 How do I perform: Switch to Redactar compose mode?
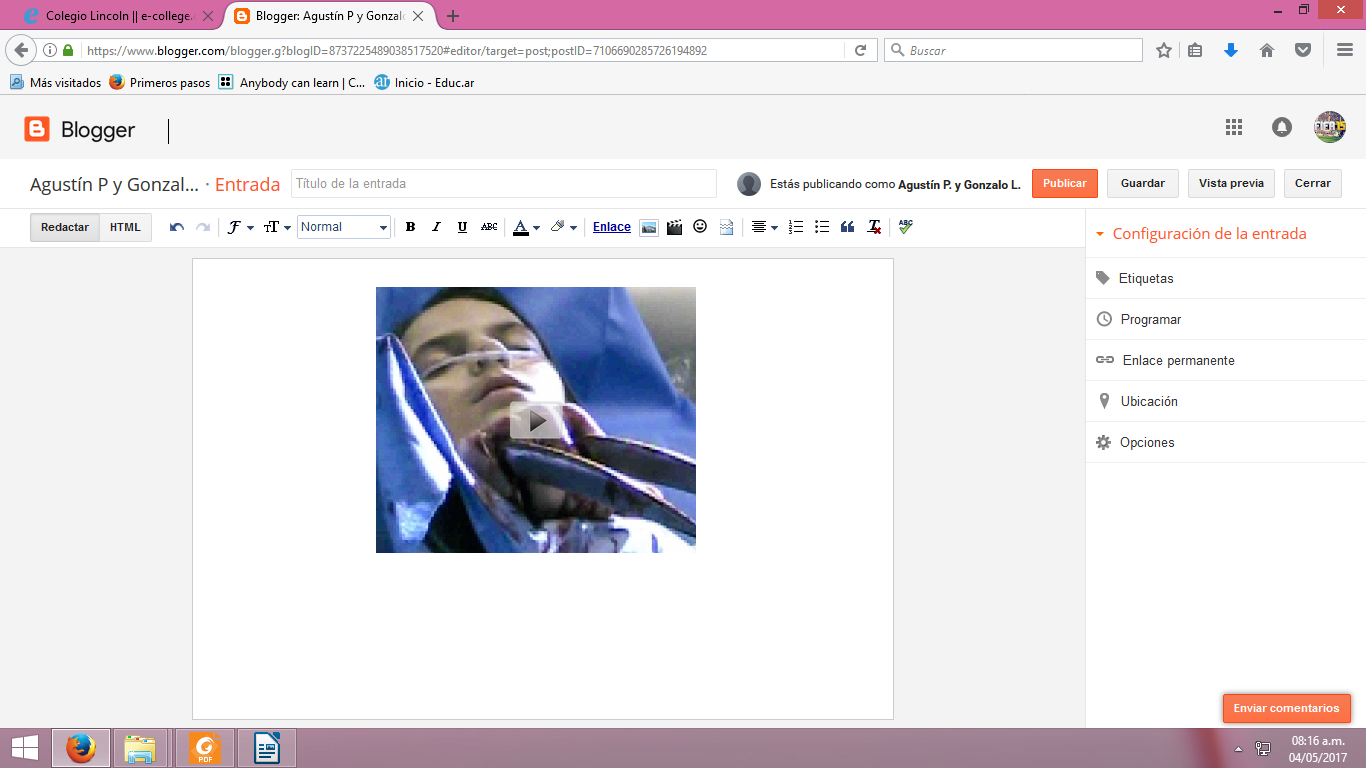(65, 227)
